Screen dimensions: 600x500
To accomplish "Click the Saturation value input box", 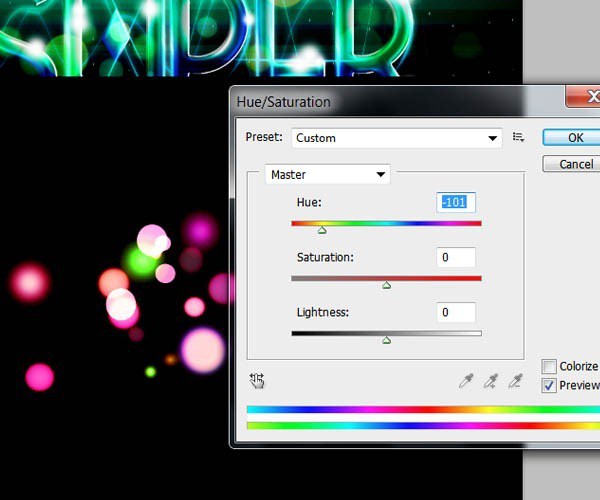I will coord(456,258).
